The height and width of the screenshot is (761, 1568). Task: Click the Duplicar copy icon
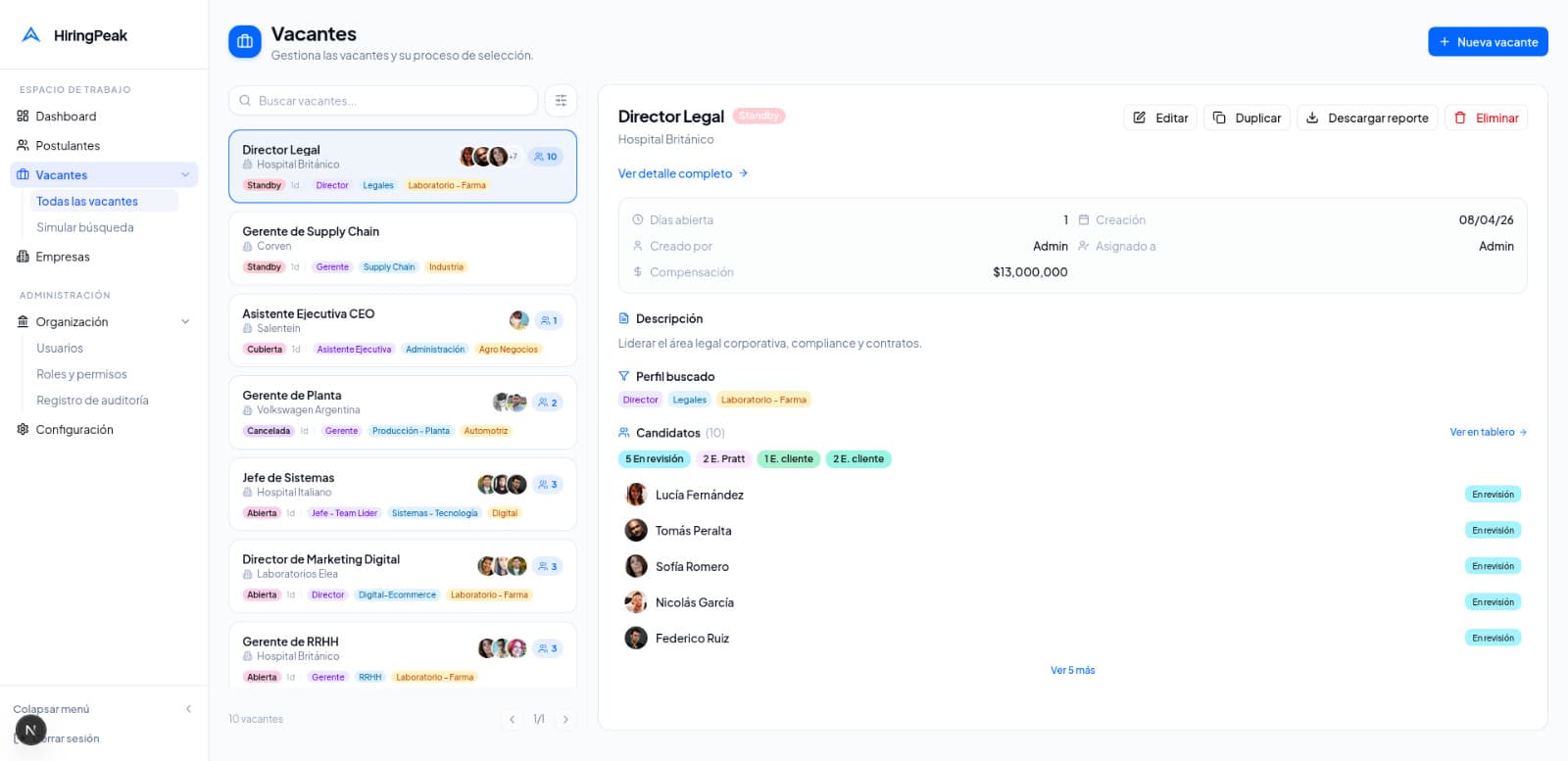1219,118
